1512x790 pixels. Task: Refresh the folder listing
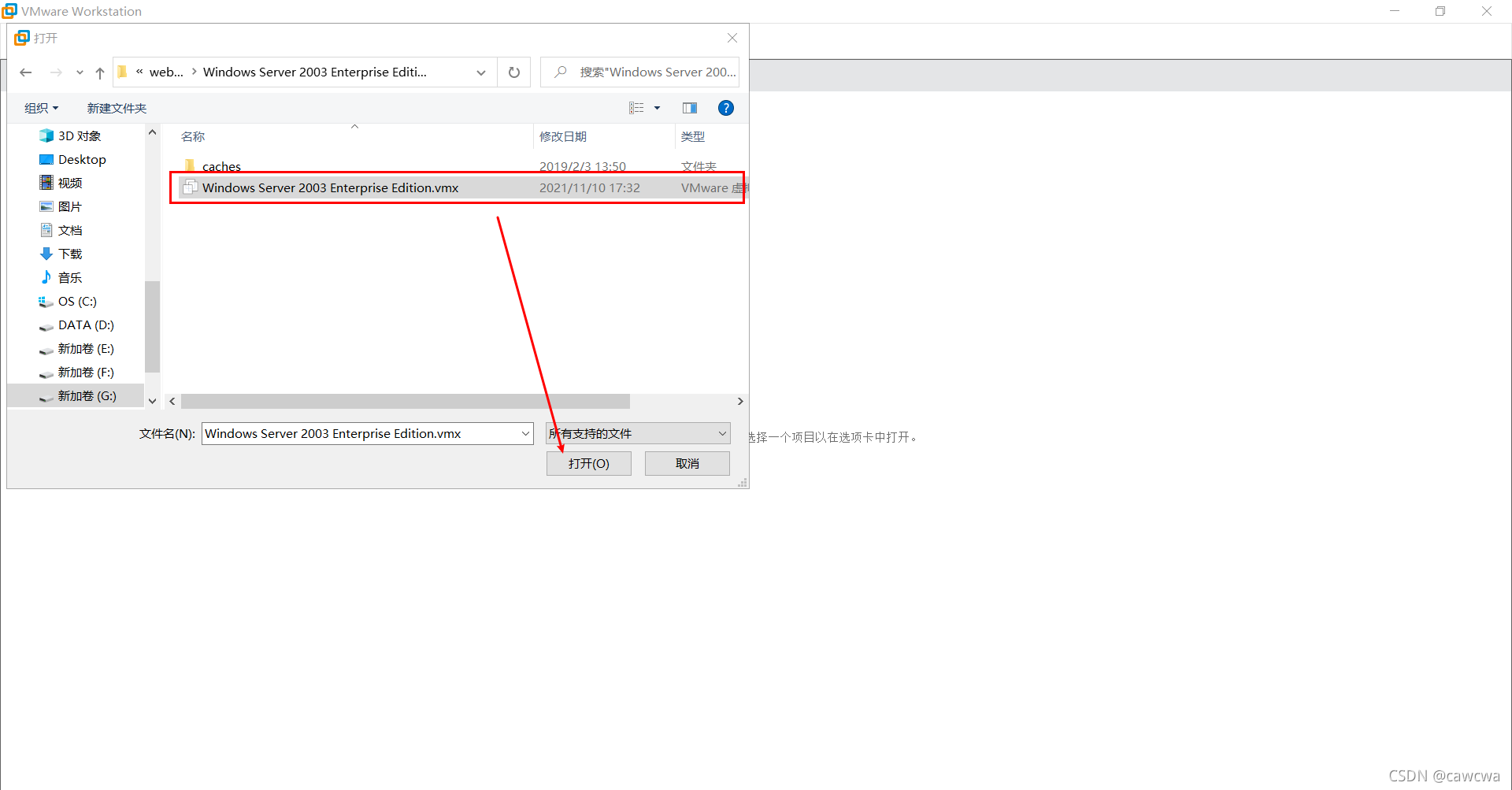pos(514,72)
